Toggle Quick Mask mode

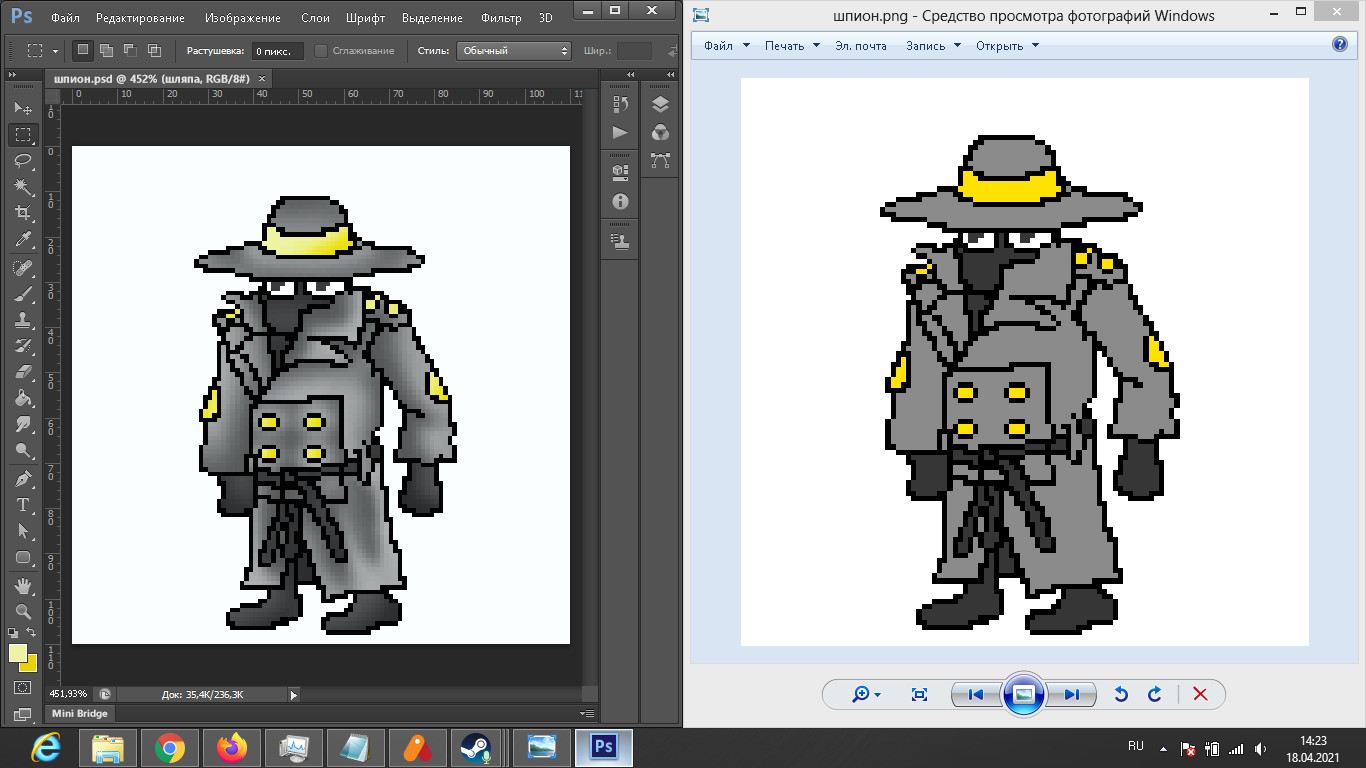click(23, 688)
